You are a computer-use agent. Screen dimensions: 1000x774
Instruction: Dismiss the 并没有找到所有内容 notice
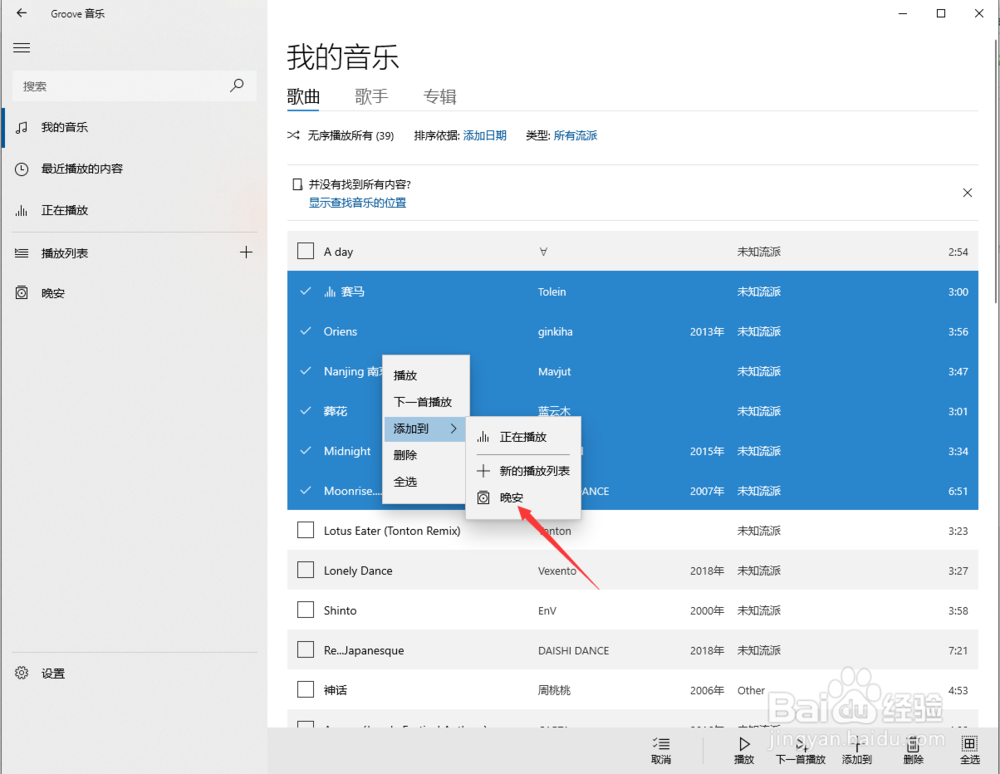pos(967,193)
